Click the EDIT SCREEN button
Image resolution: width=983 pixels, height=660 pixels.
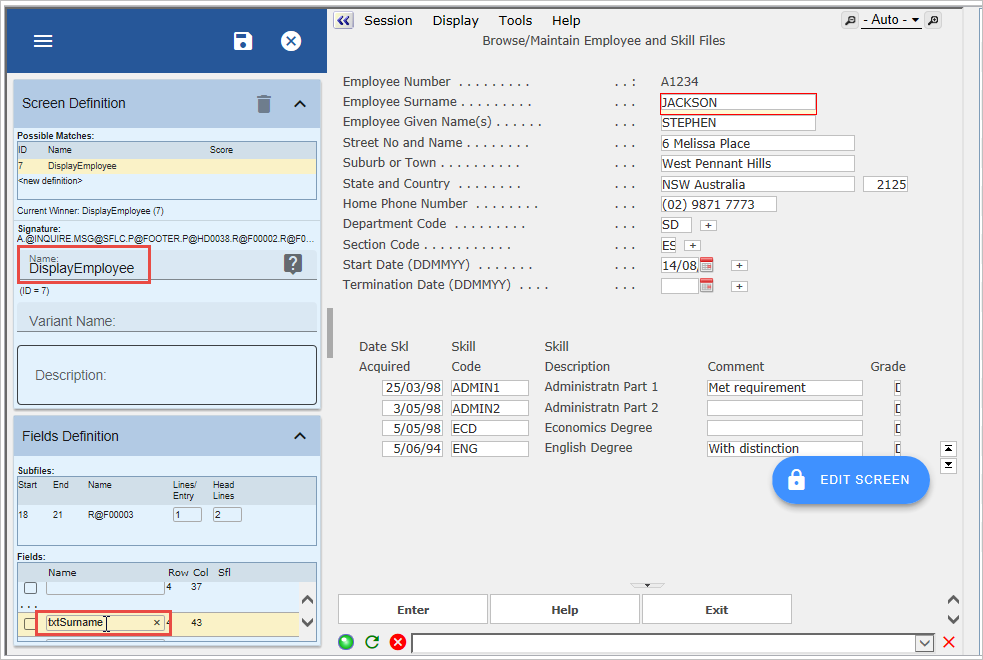(851, 480)
